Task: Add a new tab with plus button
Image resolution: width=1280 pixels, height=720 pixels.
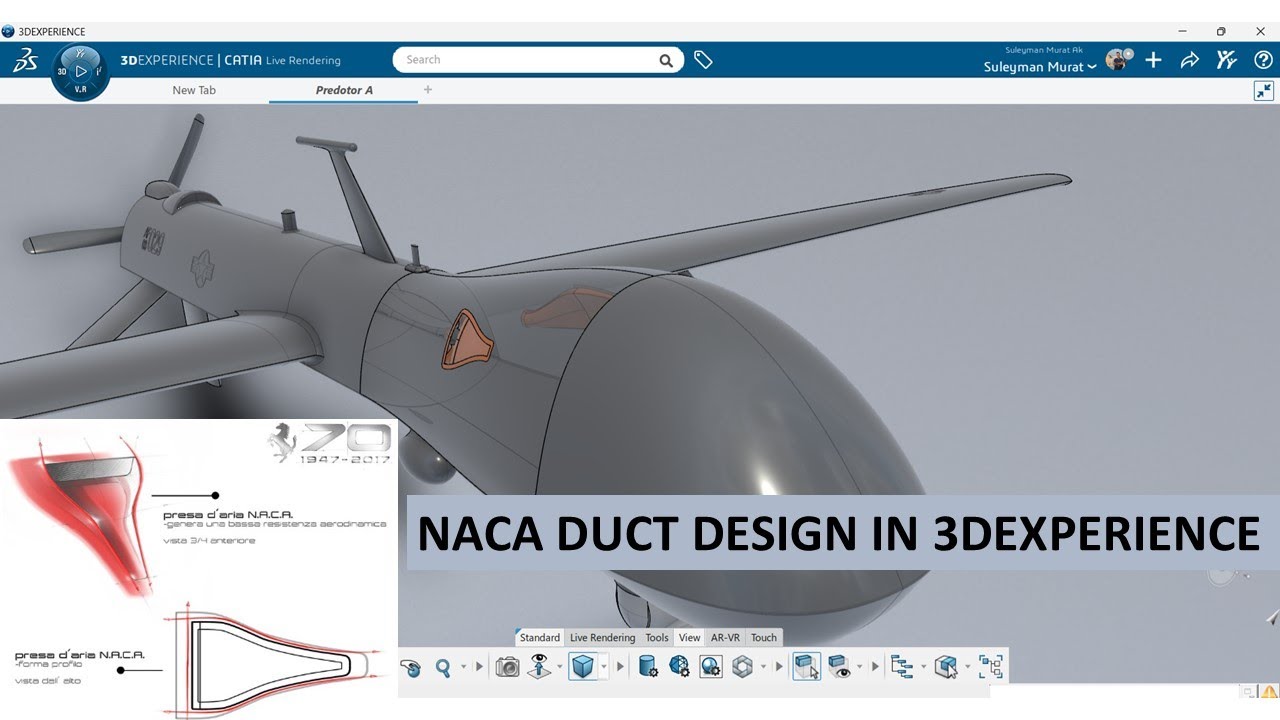Action: pyautogui.click(x=428, y=89)
